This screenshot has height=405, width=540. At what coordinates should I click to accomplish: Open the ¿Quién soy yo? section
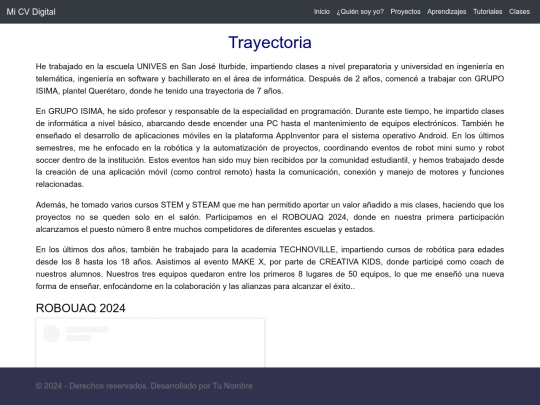point(360,12)
